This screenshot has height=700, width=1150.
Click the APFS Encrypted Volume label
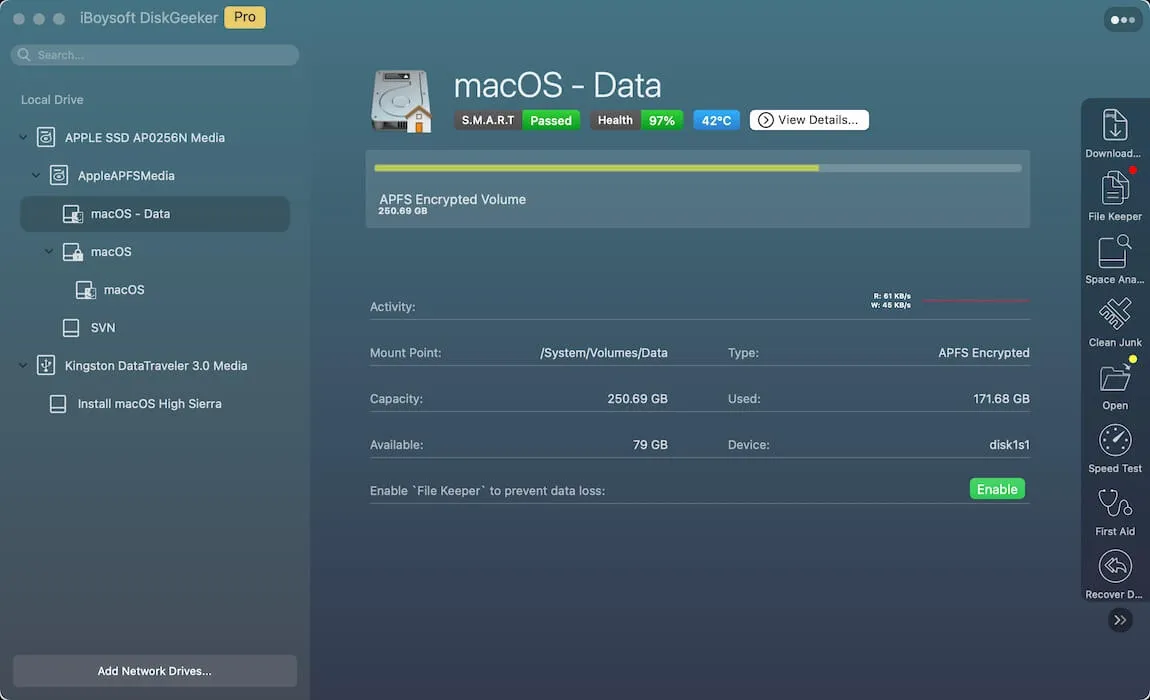(x=453, y=199)
